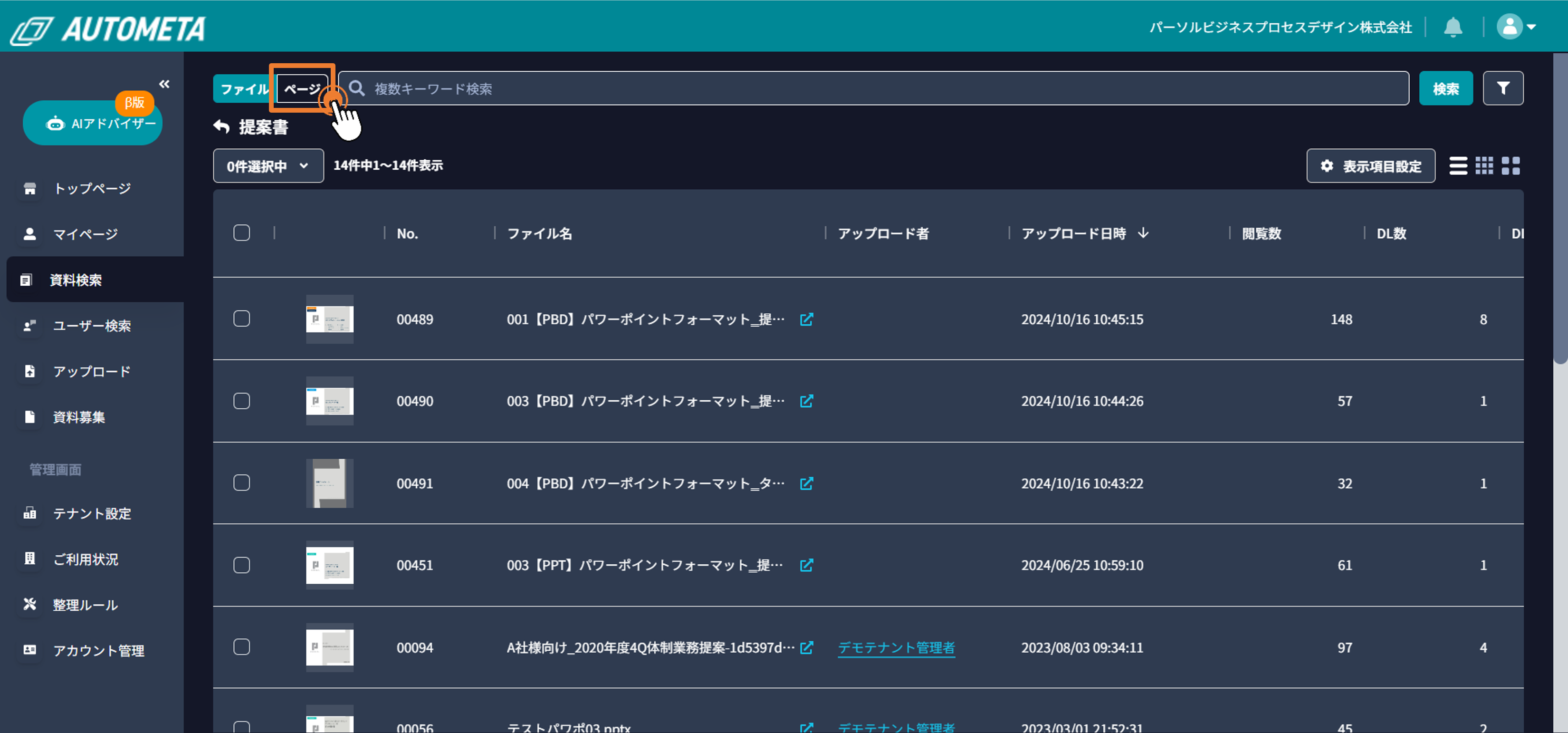Click the magnifier icon in search box
Viewport: 1568px width, 733px height.
(357, 89)
